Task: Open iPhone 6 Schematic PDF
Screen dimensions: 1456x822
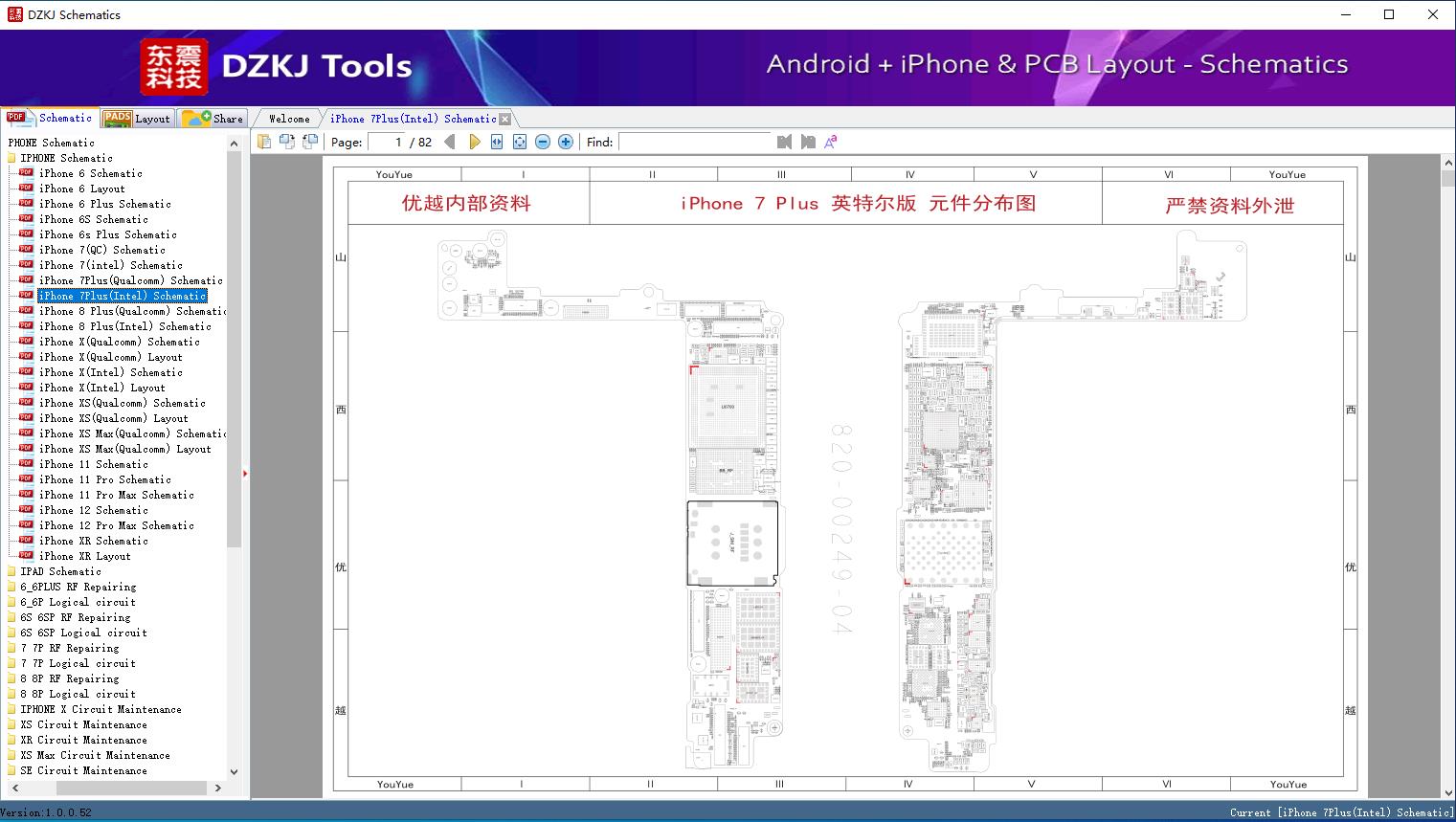Action: 90,173
